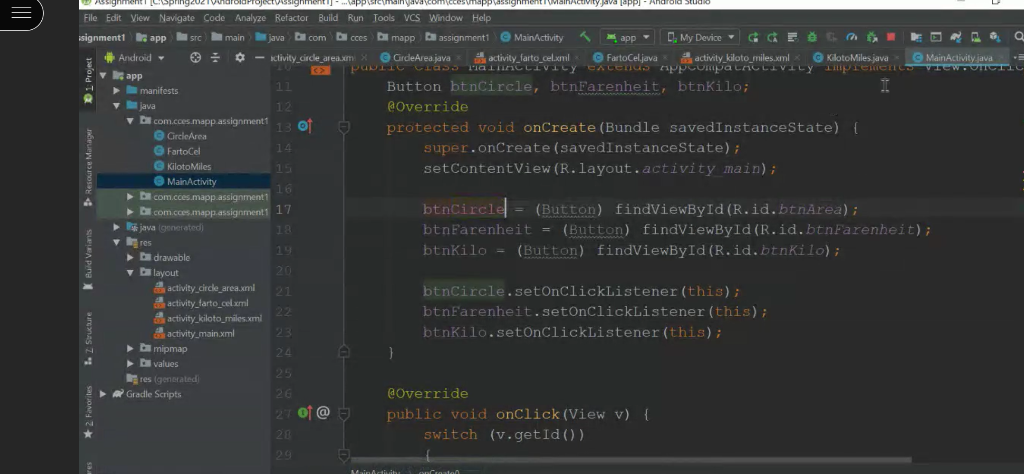Open activity_main.xml in the project tree
This screenshot has width=1024, height=474.
[x=200, y=334]
